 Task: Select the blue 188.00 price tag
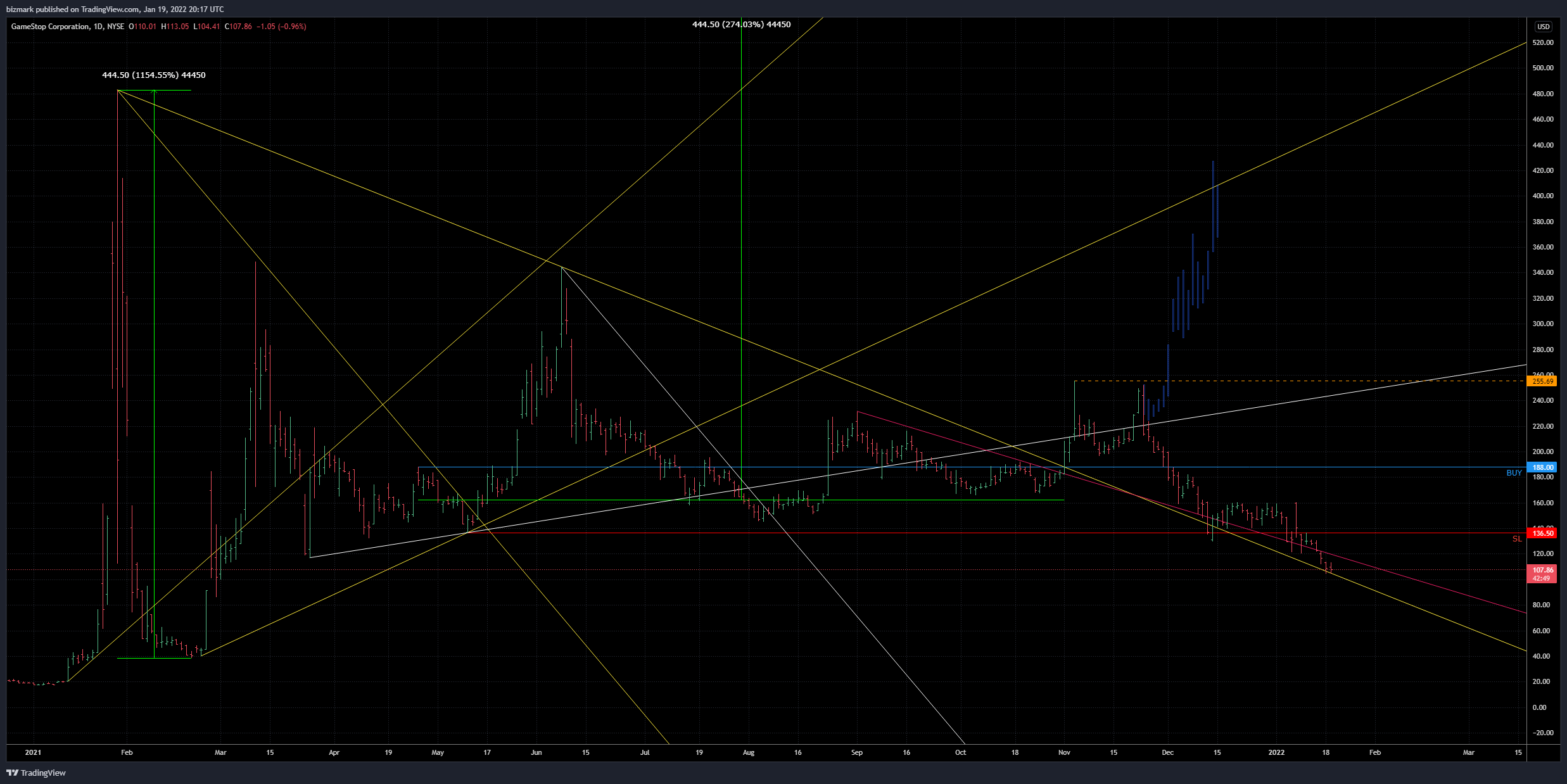click(1542, 467)
